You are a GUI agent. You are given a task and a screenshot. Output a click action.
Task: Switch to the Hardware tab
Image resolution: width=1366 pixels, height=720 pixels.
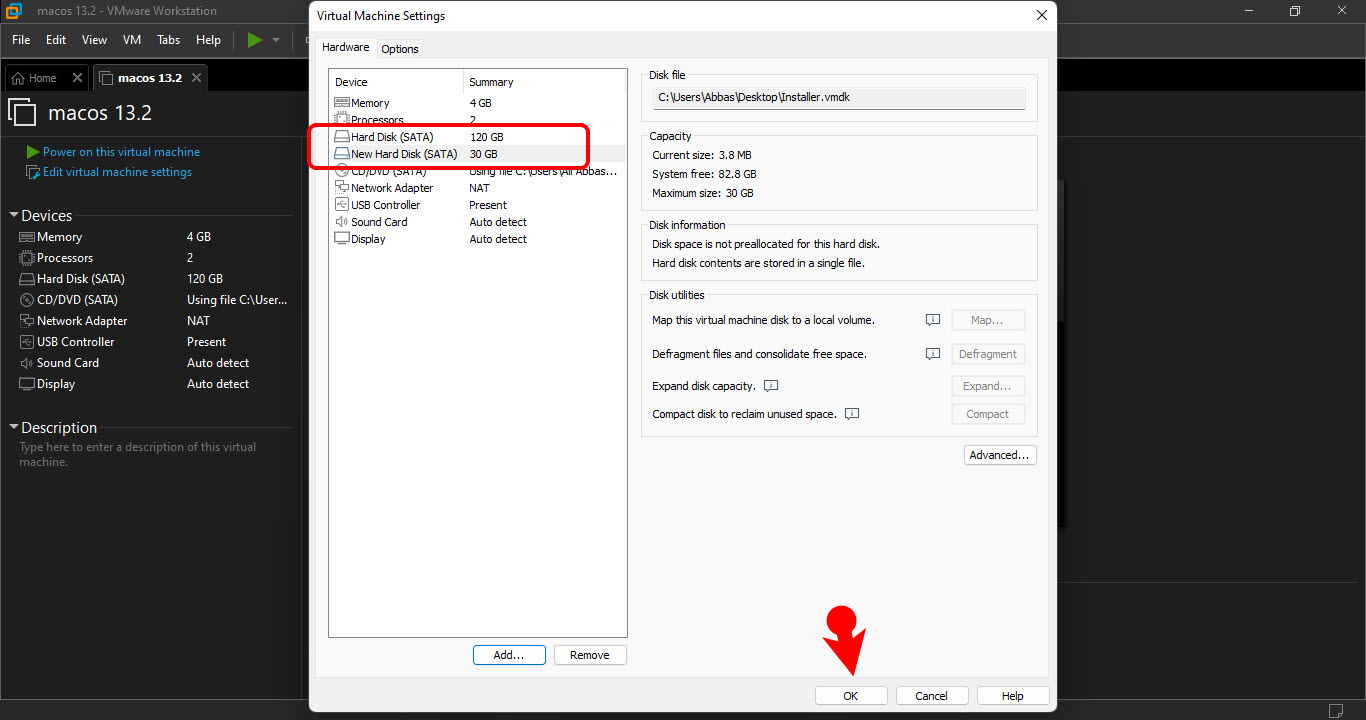coord(346,48)
